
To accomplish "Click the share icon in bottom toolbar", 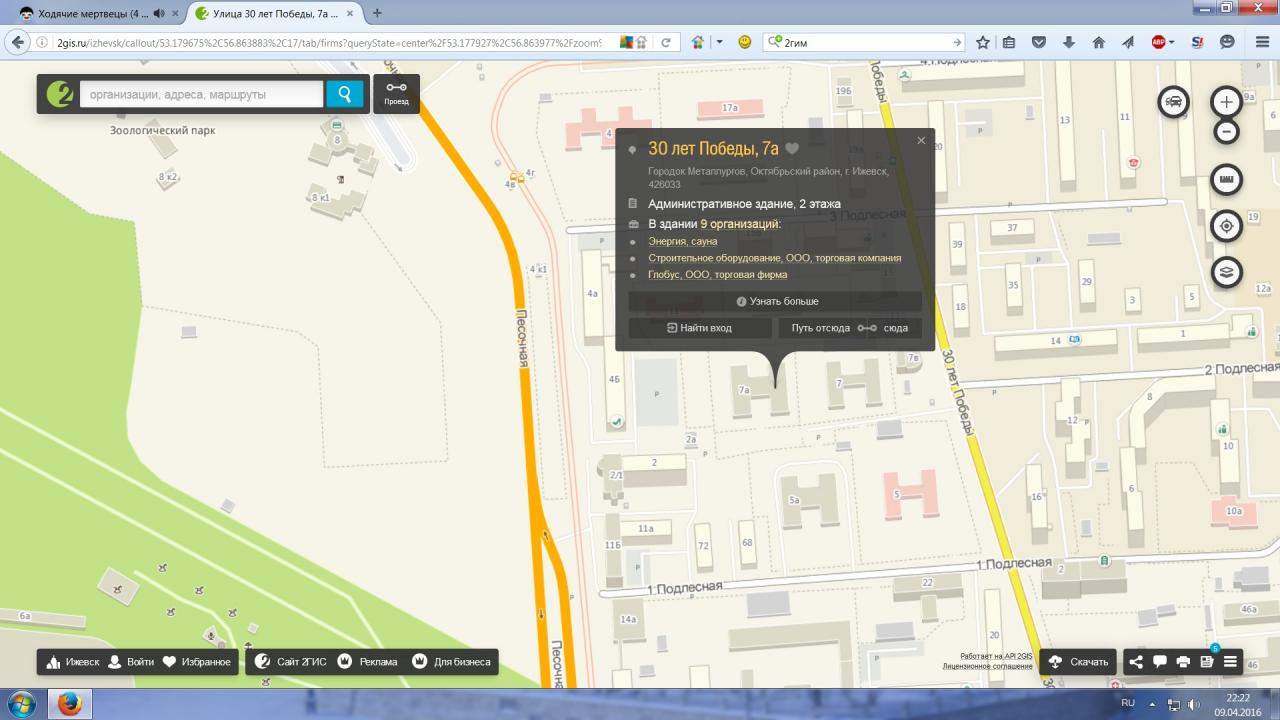I will coord(1136,662).
